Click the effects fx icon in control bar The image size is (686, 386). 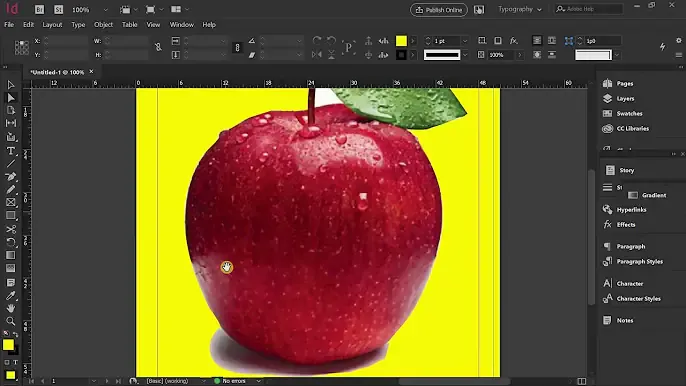(x=513, y=41)
